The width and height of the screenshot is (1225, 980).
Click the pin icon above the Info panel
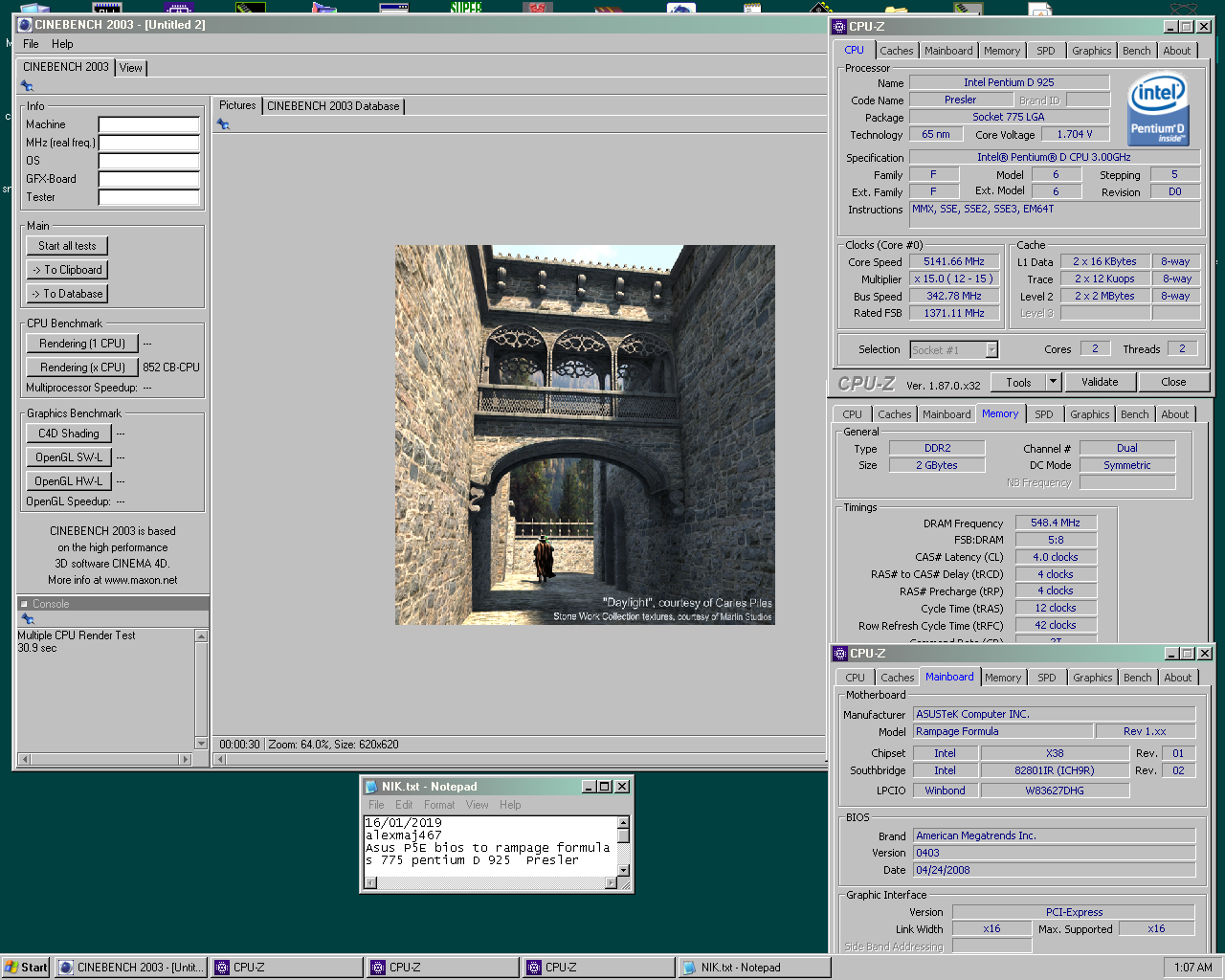tap(27, 86)
